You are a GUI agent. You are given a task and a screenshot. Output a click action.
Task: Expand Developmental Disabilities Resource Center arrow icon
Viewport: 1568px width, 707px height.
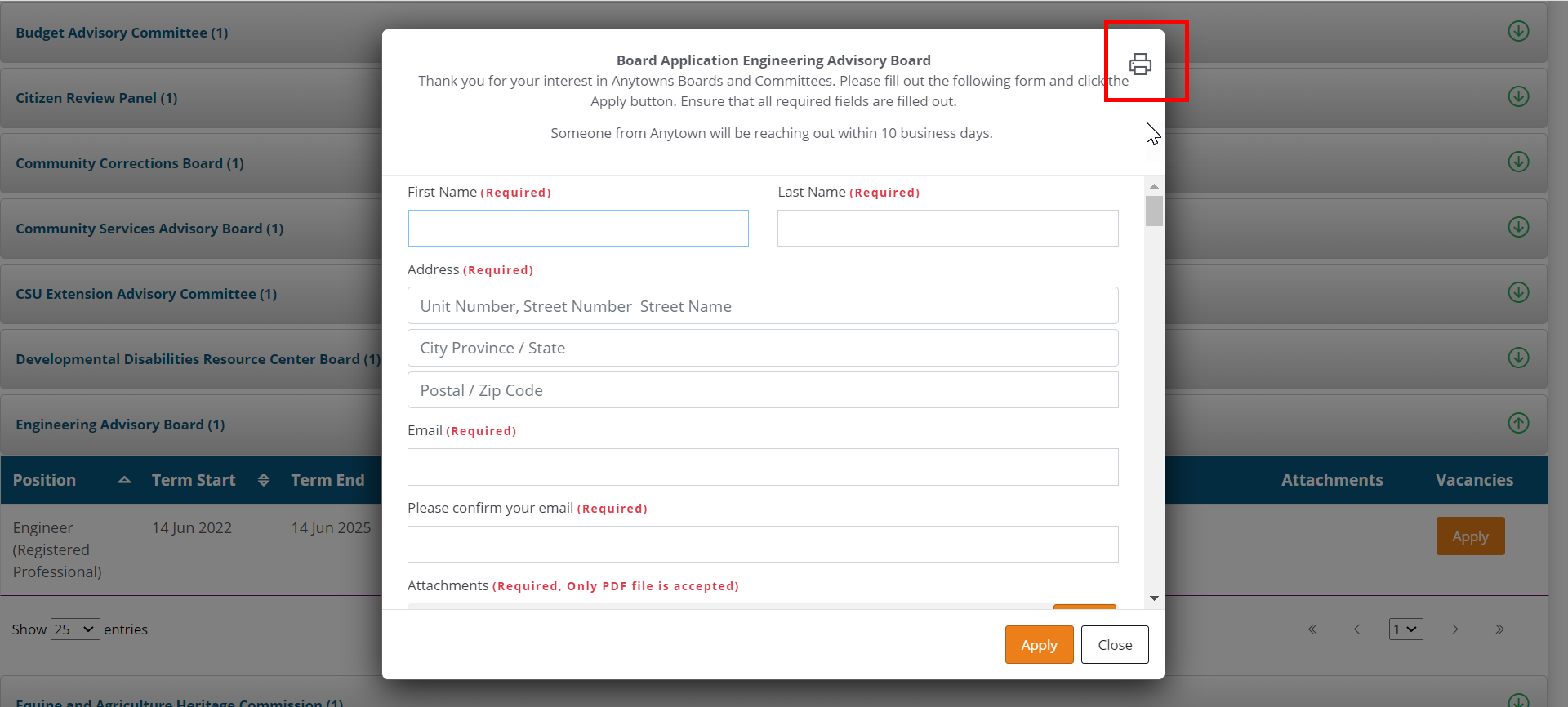[x=1518, y=358]
